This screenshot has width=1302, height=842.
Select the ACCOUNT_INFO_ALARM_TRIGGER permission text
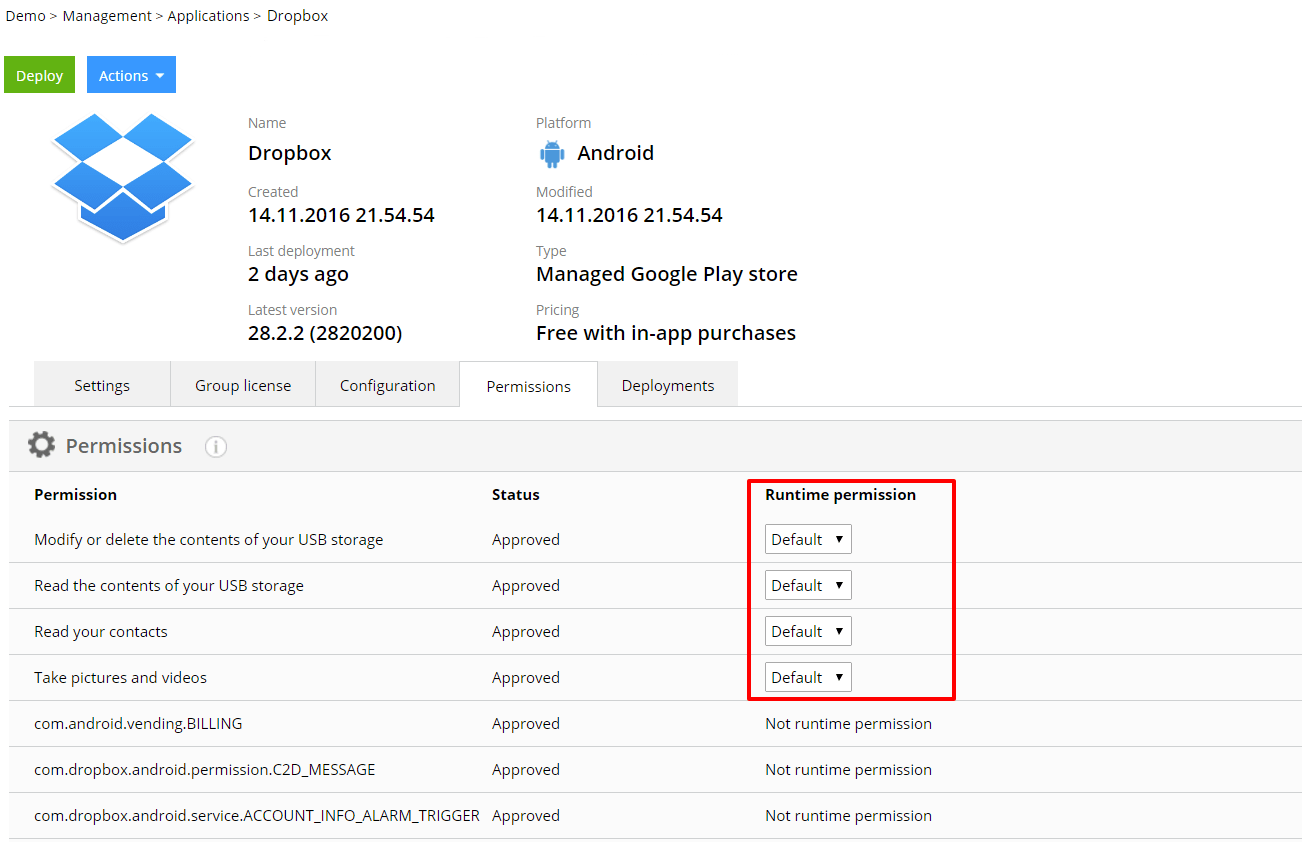pyautogui.click(x=257, y=815)
